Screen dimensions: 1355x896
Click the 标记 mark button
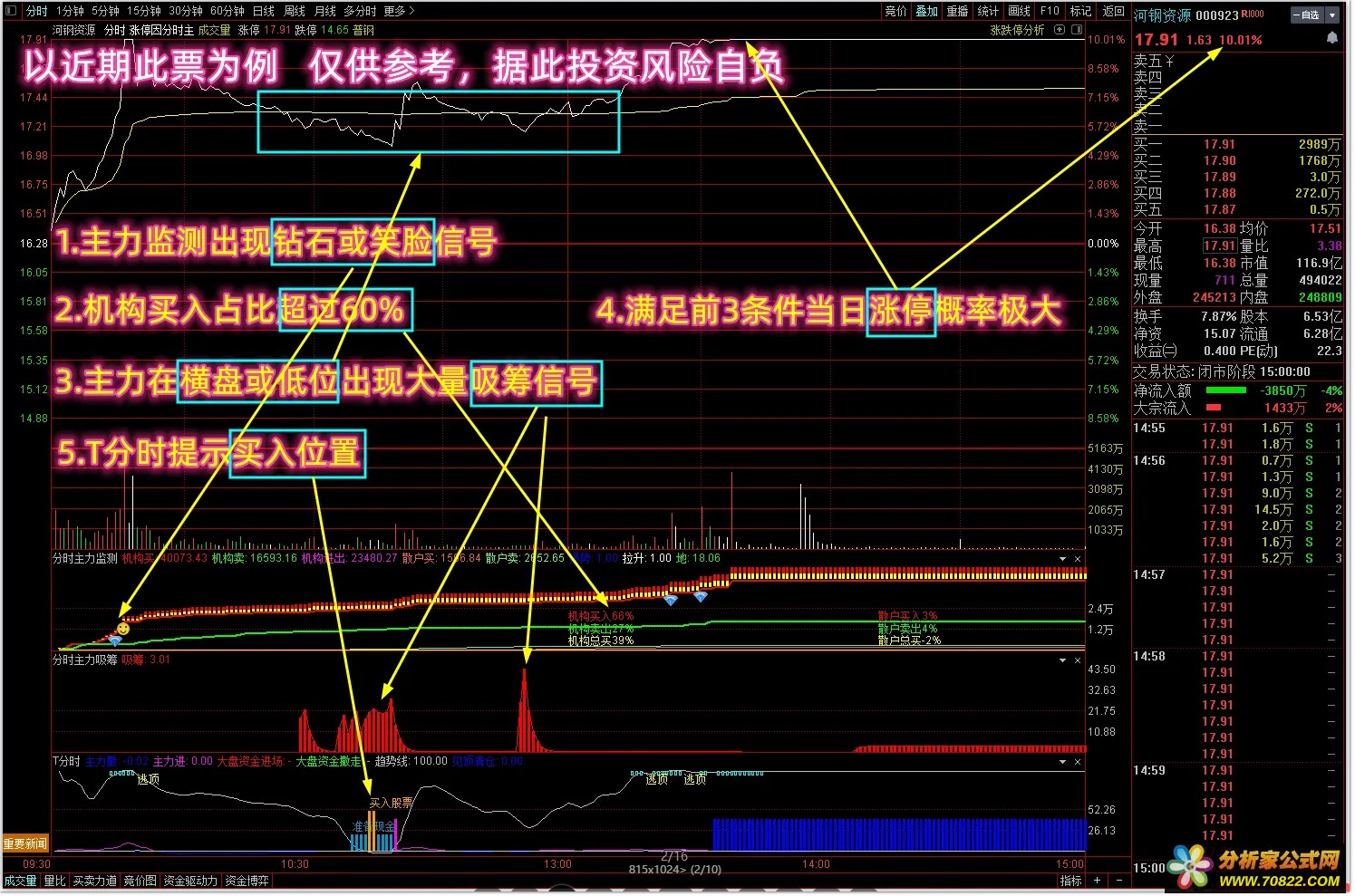point(1080,11)
